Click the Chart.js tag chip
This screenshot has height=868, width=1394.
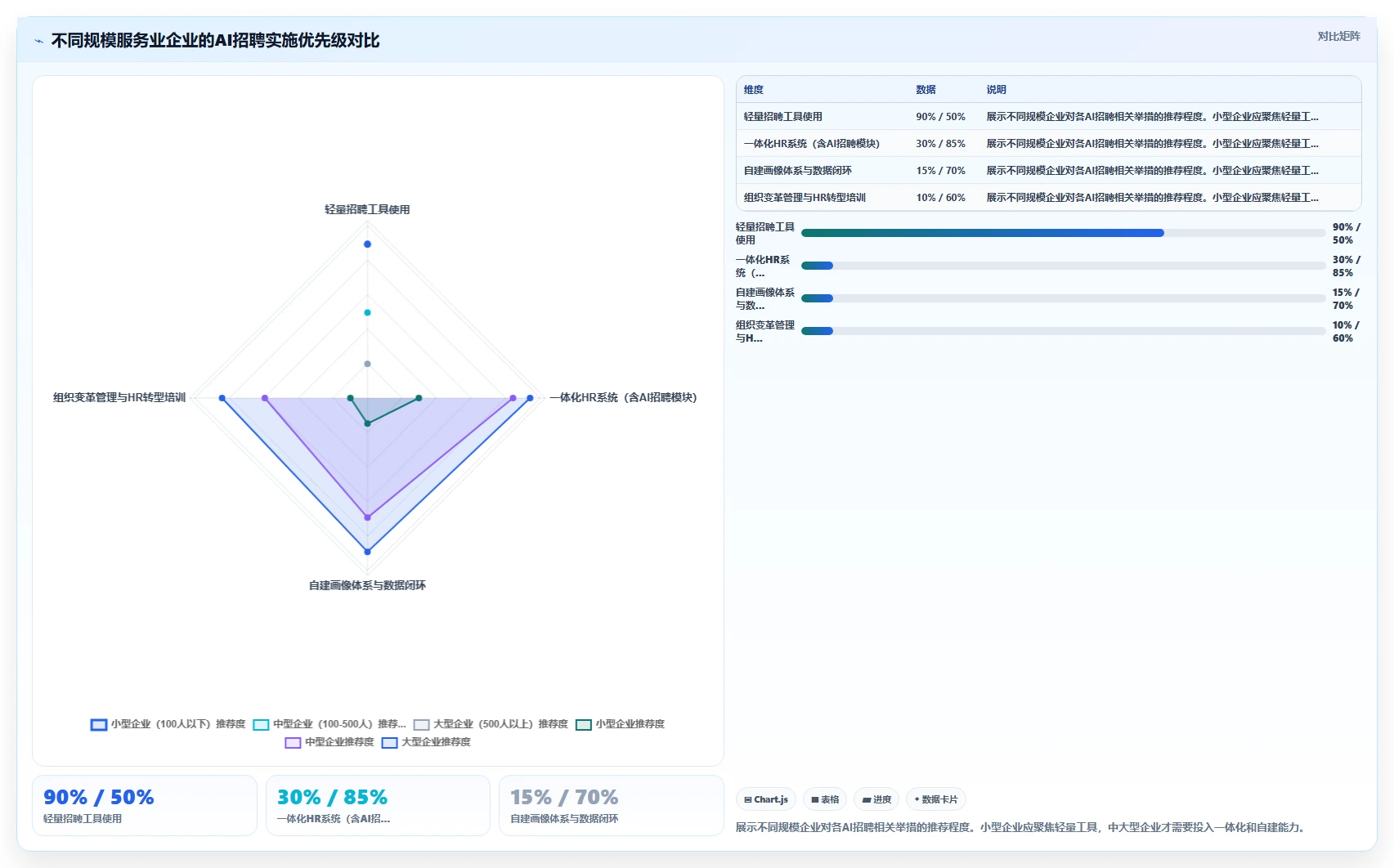[x=766, y=799]
